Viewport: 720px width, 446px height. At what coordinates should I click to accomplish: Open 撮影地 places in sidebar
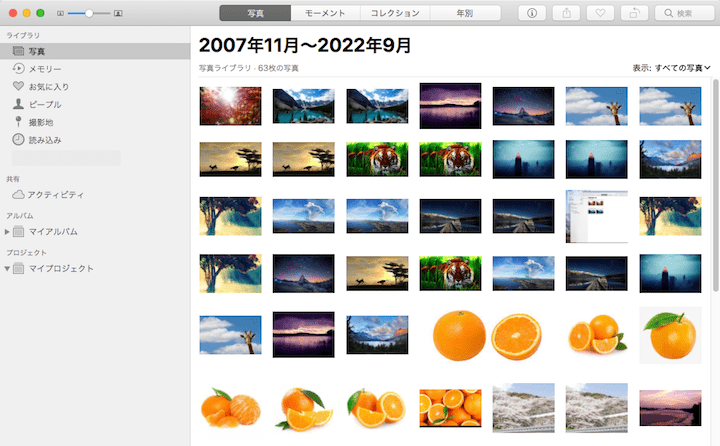[41, 122]
